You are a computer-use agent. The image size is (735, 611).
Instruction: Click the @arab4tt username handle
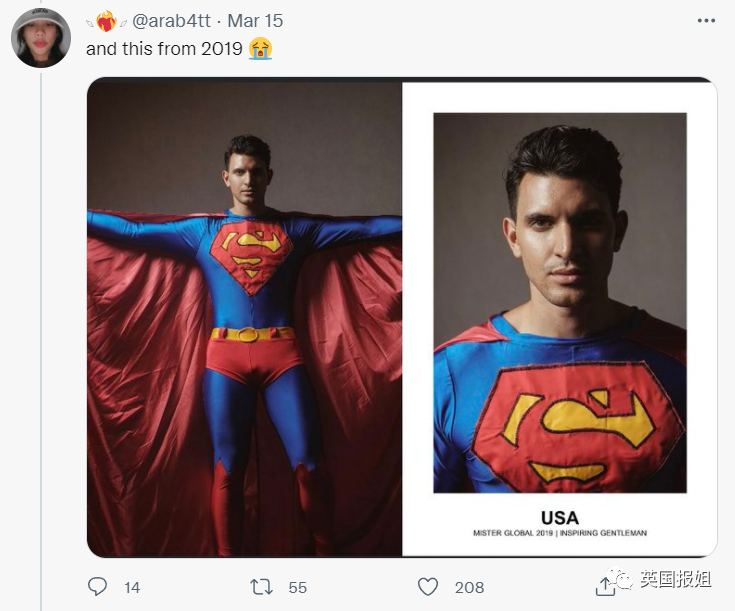point(172,21)
